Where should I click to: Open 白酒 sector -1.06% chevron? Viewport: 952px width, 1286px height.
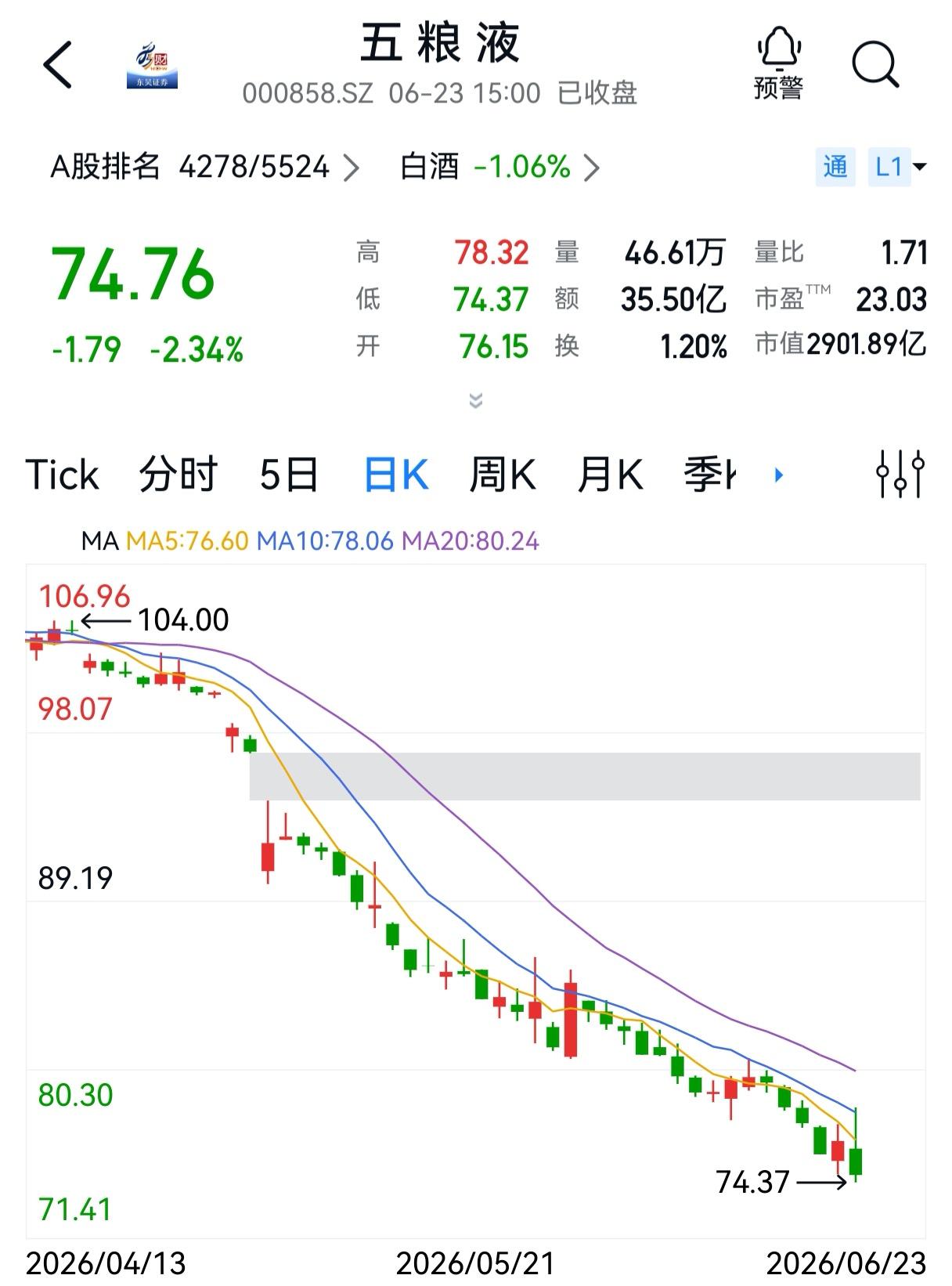pyautogui.click(x=592, y=167)
